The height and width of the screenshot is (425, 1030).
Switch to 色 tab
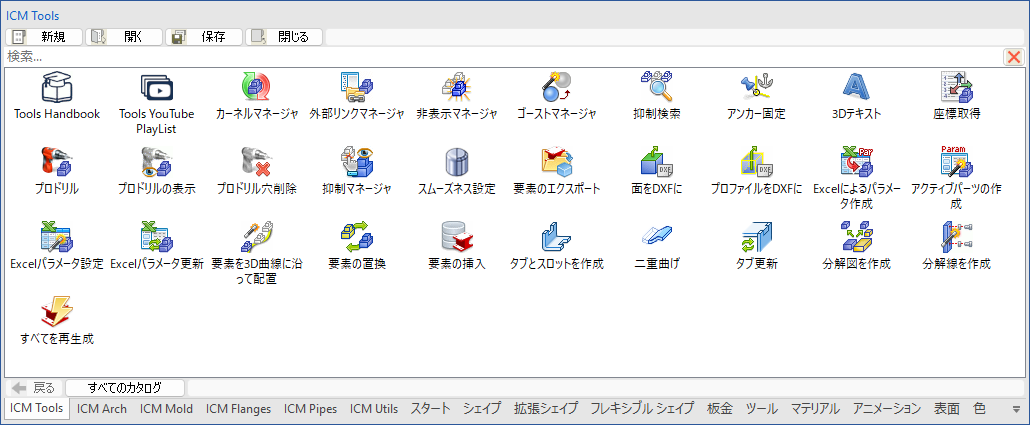point(979,409)
